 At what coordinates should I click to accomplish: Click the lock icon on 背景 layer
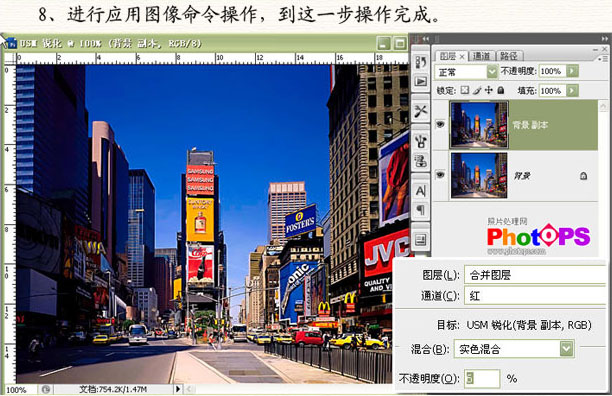point(584,176)
